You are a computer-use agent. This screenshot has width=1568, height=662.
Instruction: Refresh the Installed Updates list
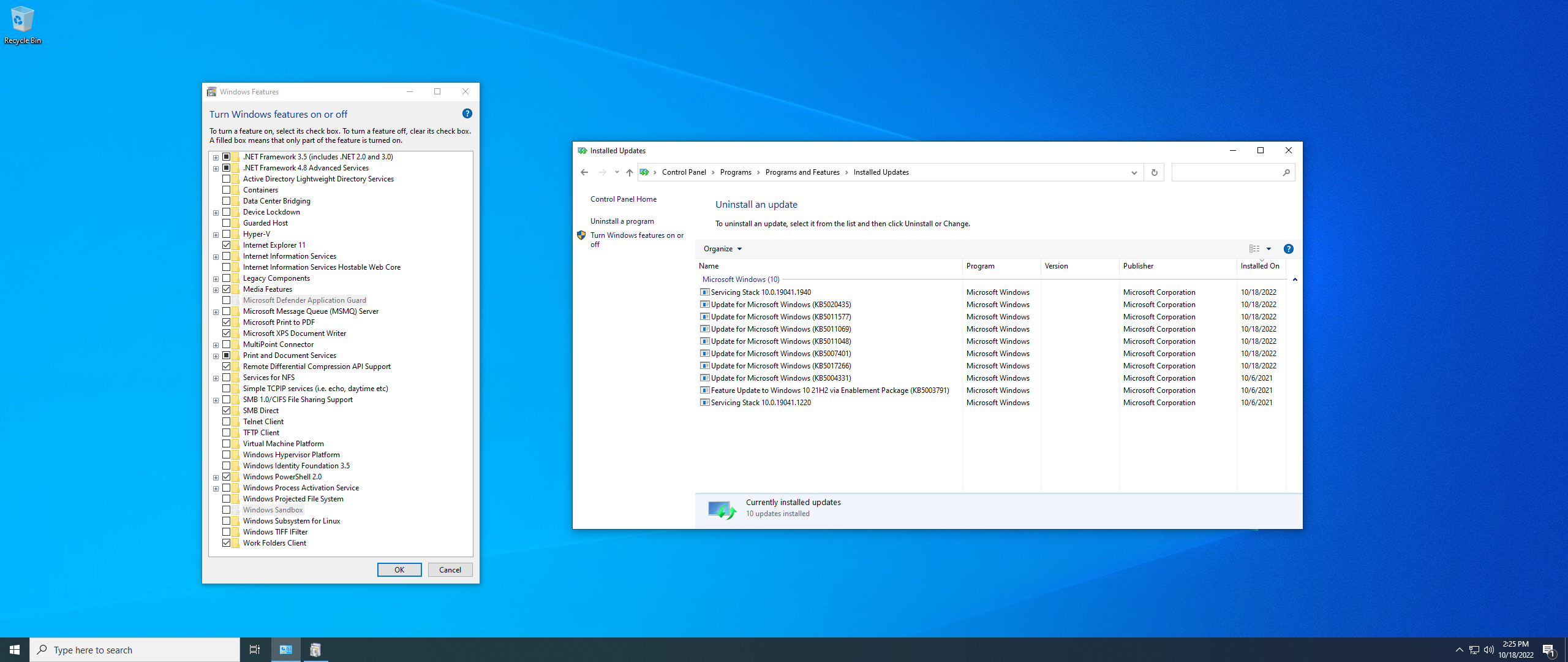tap(1154, 172)
